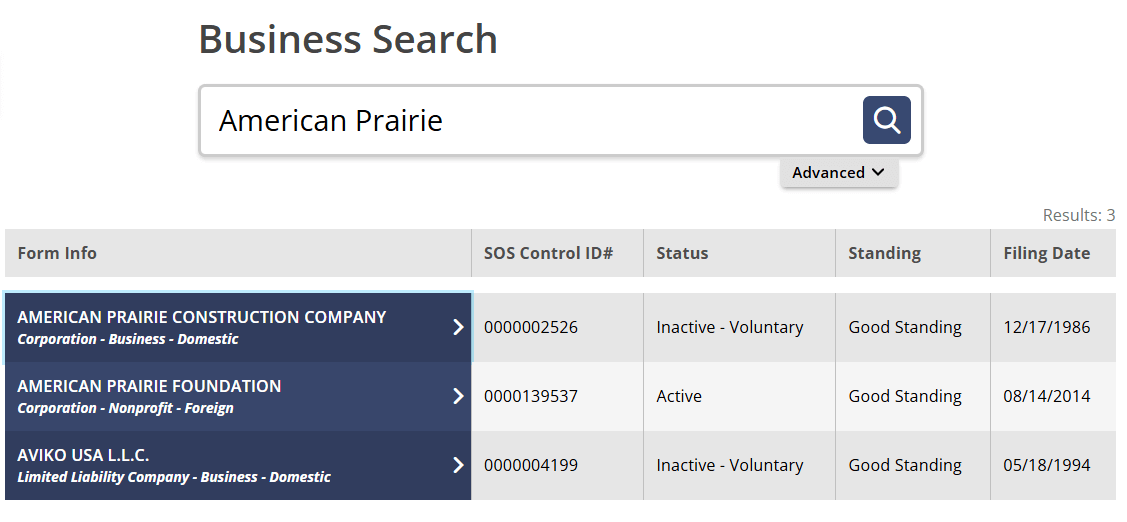Click the 05/18/1994 filing date cell
Viewport: 1127px width, 522px height.
tap(1046, 465)
